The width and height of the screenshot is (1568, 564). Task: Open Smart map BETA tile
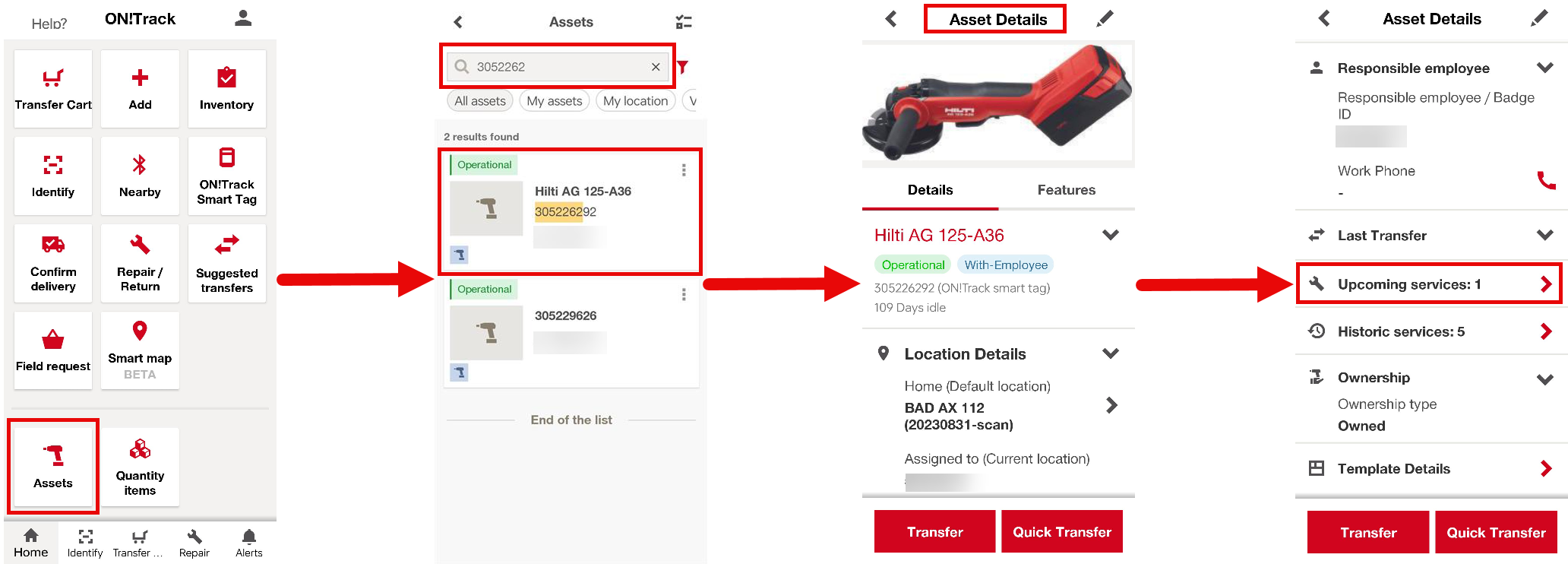(x=140, y=350)
